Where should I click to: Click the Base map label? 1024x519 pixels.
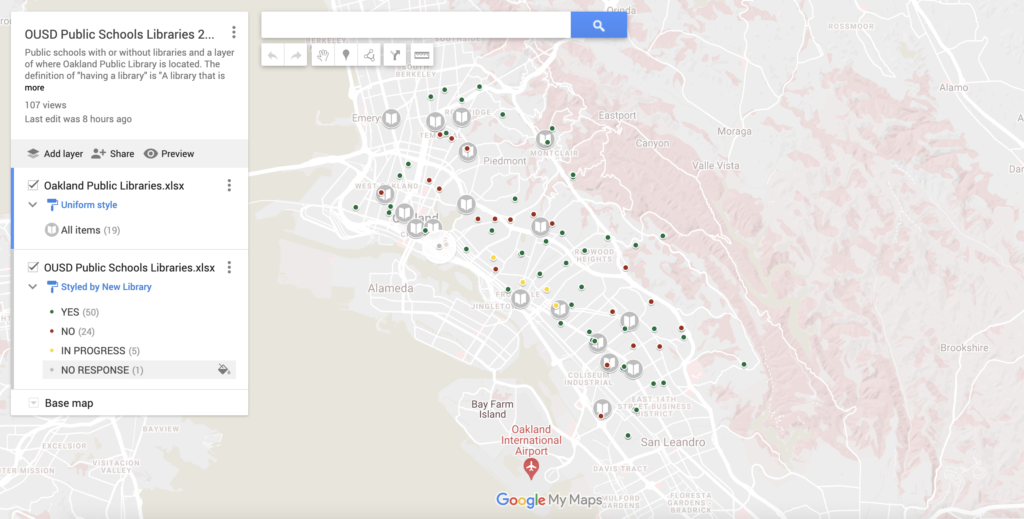[69, 403]
